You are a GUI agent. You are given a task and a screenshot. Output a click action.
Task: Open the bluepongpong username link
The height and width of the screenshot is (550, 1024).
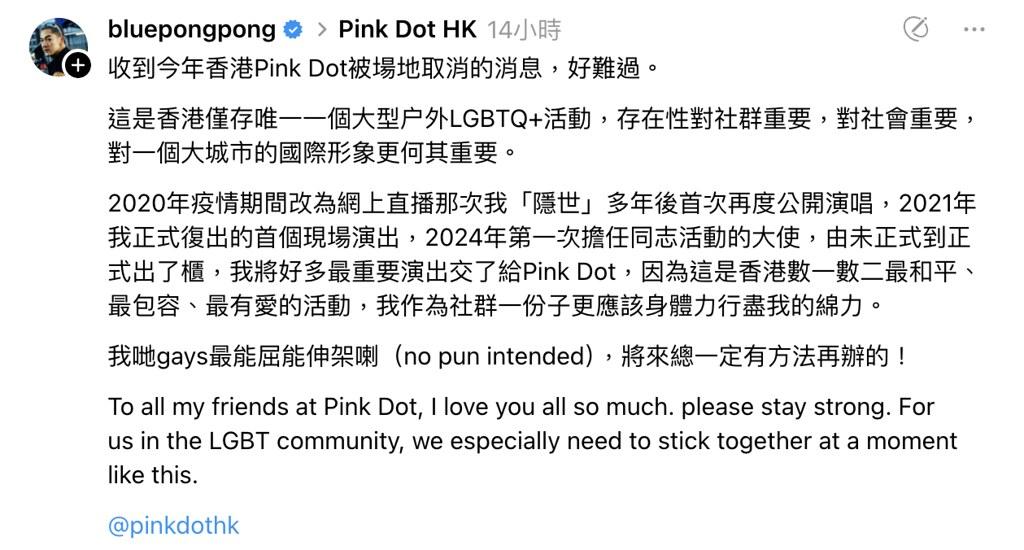point(191,30)
